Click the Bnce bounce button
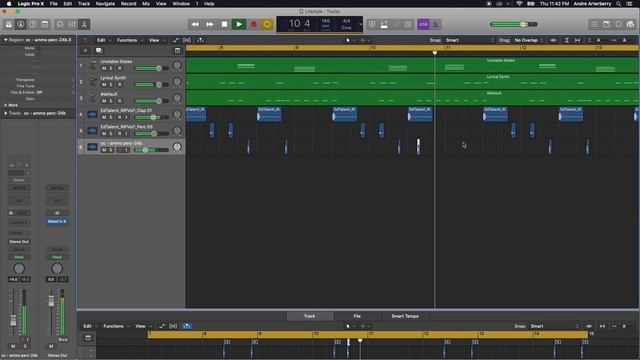Viewport: 640px width, 360px height. click(63, 340)
